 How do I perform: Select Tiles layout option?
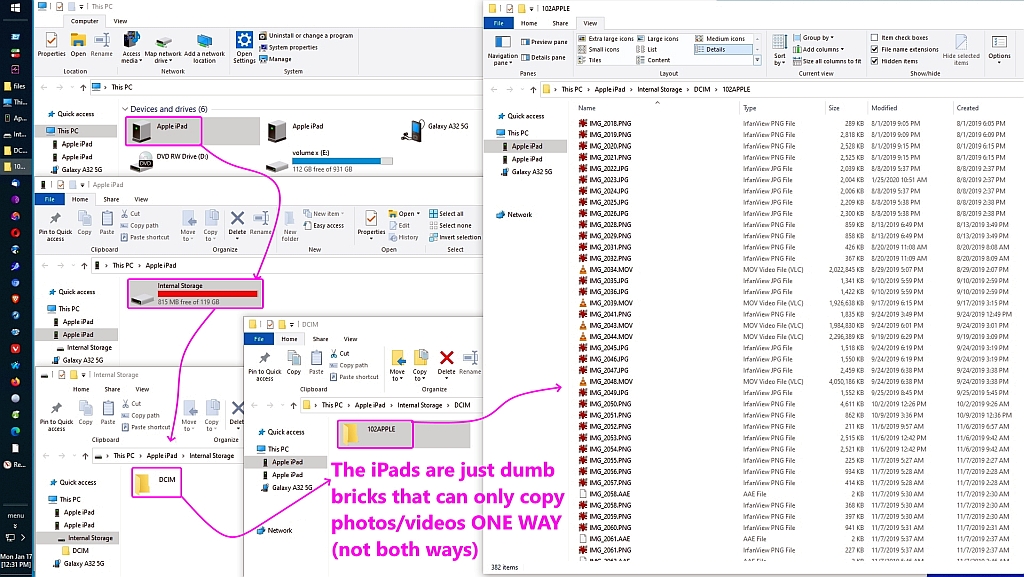click(590, 61)
